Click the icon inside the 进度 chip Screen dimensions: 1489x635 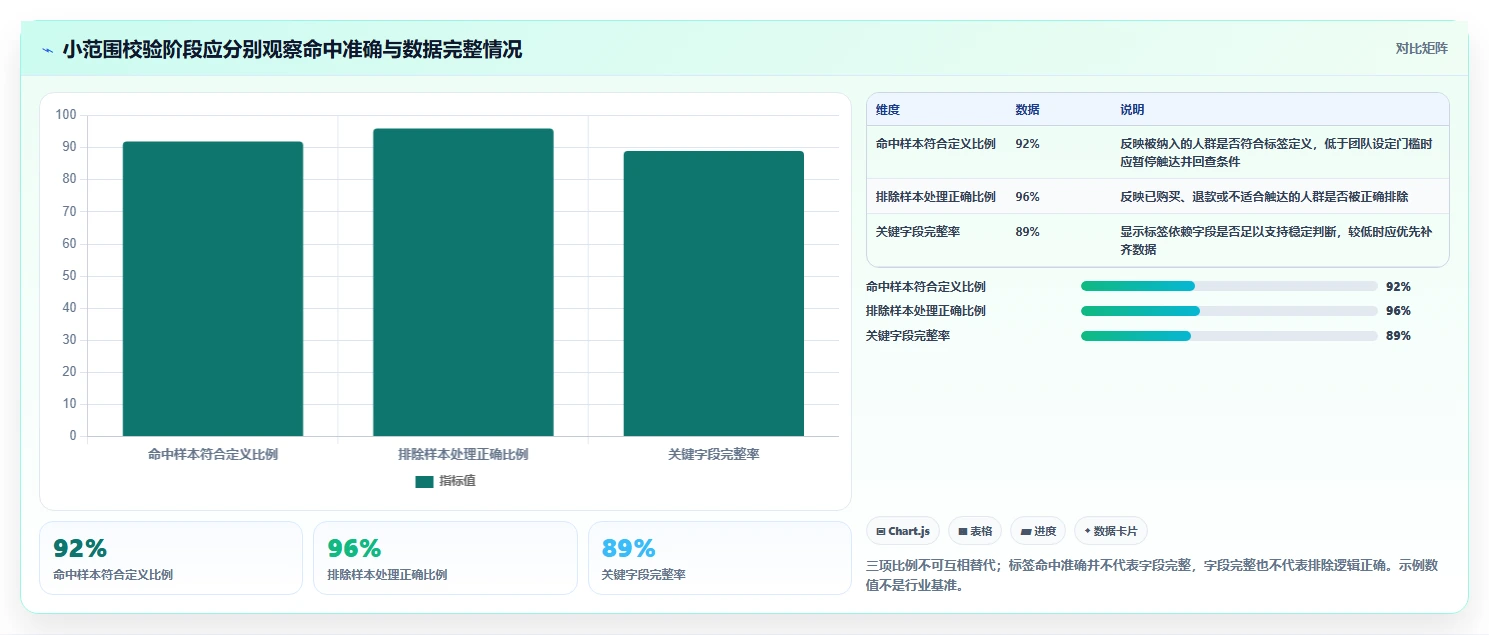[1026, 532]
